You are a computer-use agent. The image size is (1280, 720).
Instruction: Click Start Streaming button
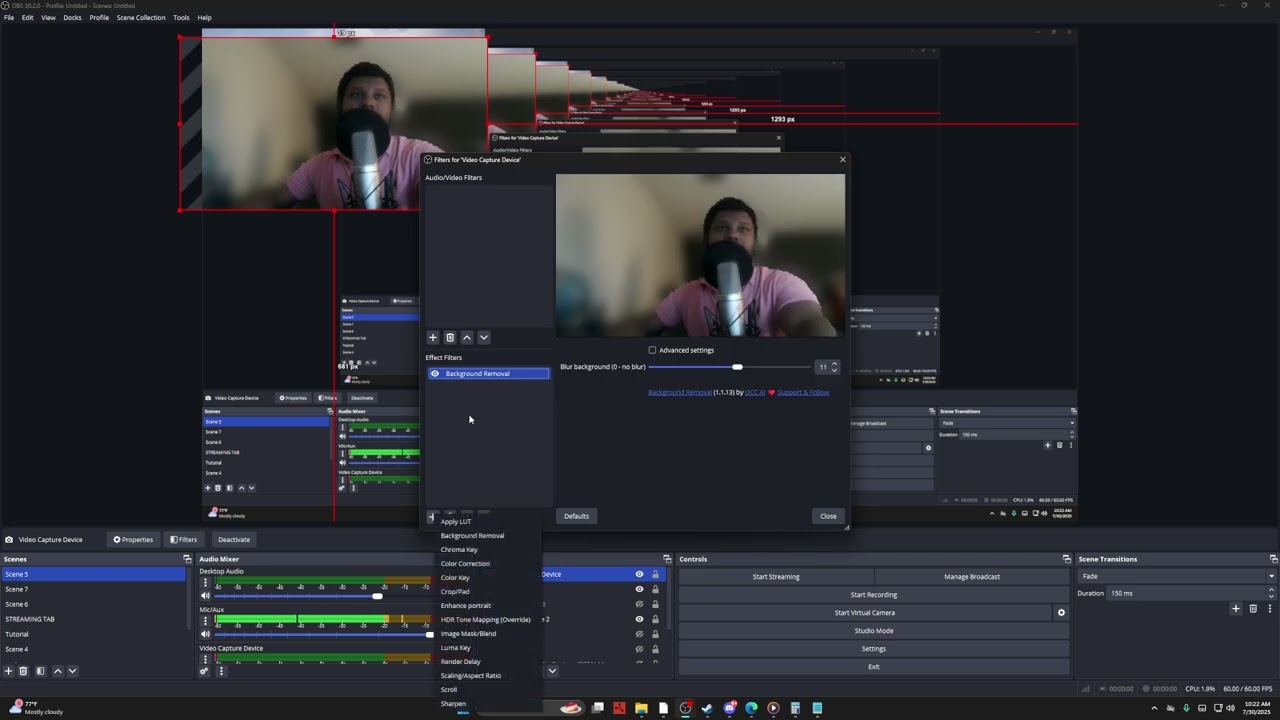776,577
